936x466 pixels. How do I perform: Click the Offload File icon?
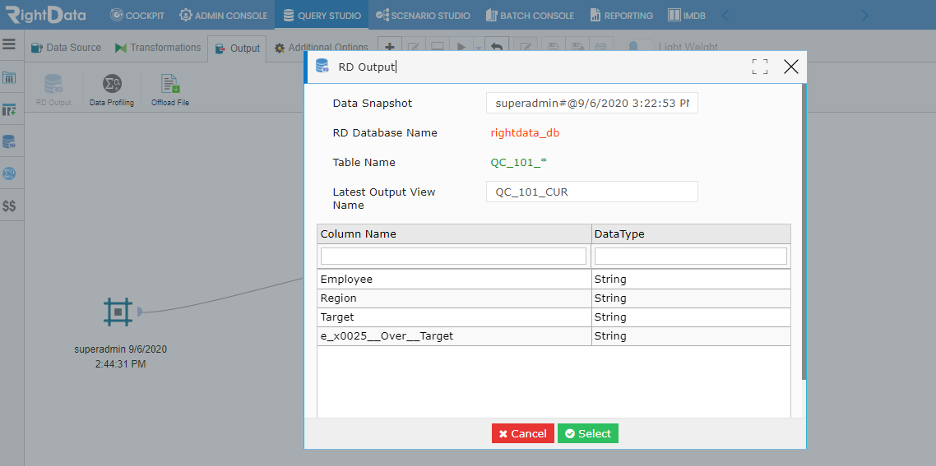tap(170, 90)
